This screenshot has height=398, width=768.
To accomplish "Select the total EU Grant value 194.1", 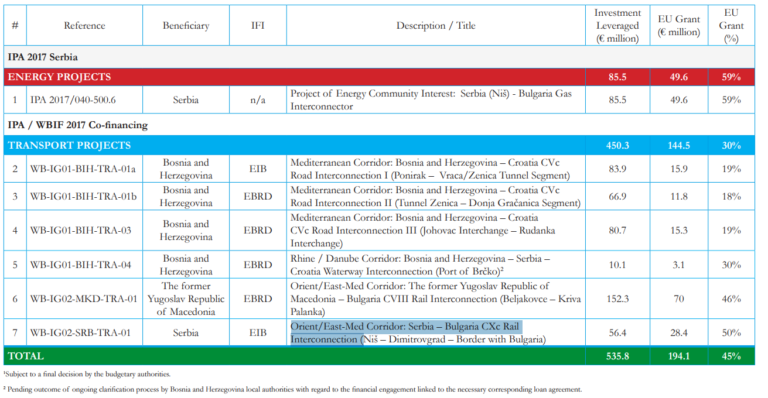I will coord(679,356).
